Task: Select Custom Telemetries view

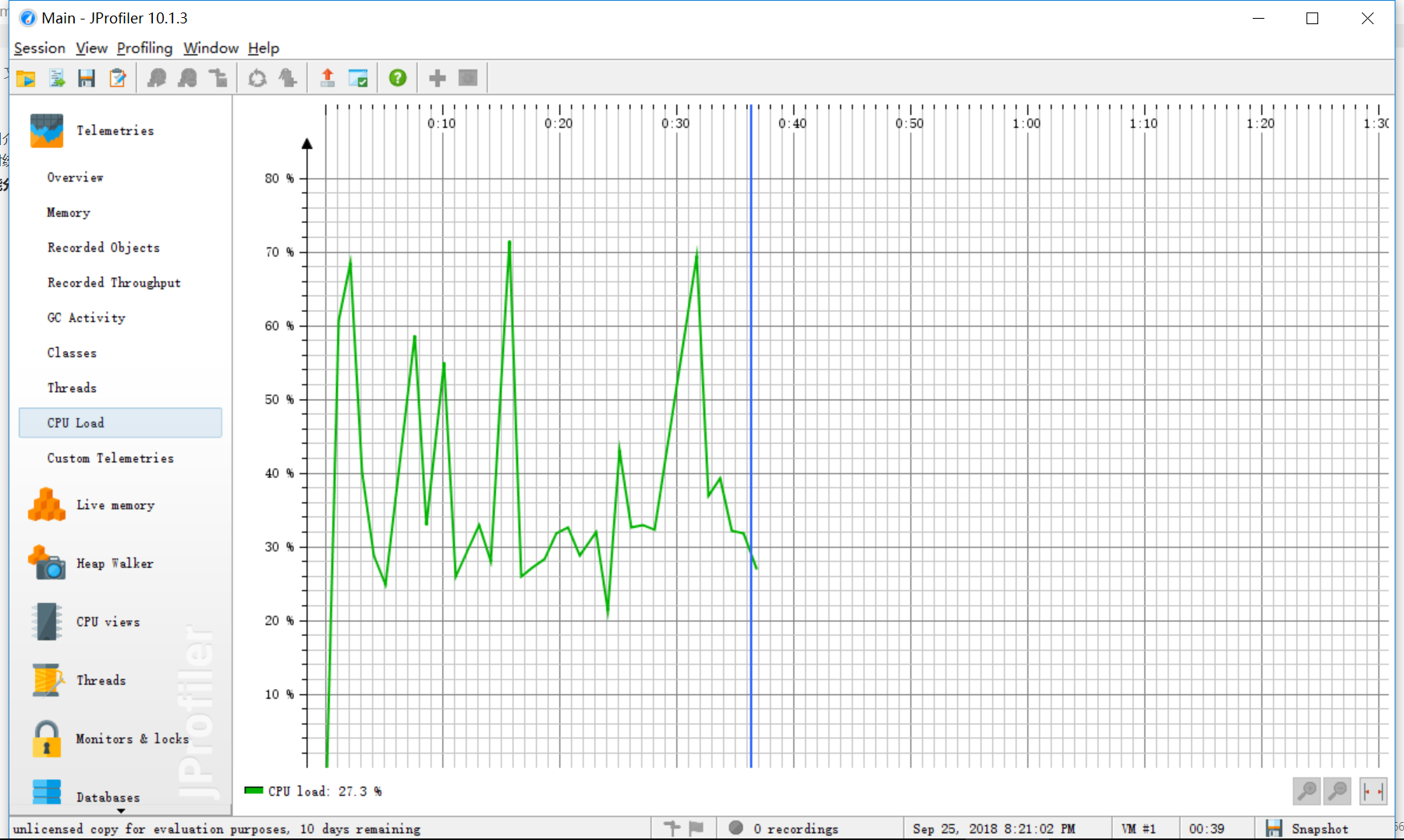Action: 110,458
